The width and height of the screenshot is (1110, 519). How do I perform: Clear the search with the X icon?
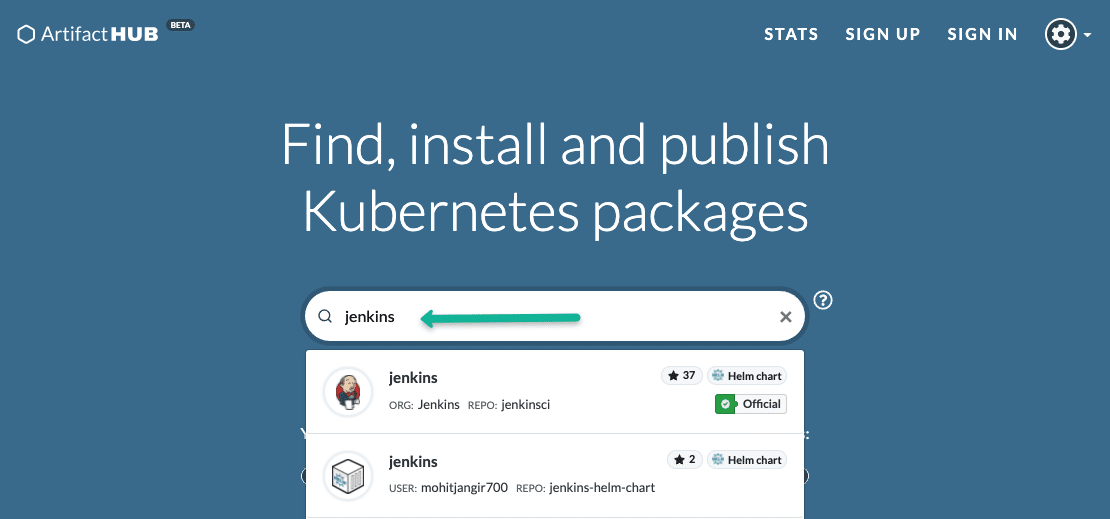click(785, 317)
